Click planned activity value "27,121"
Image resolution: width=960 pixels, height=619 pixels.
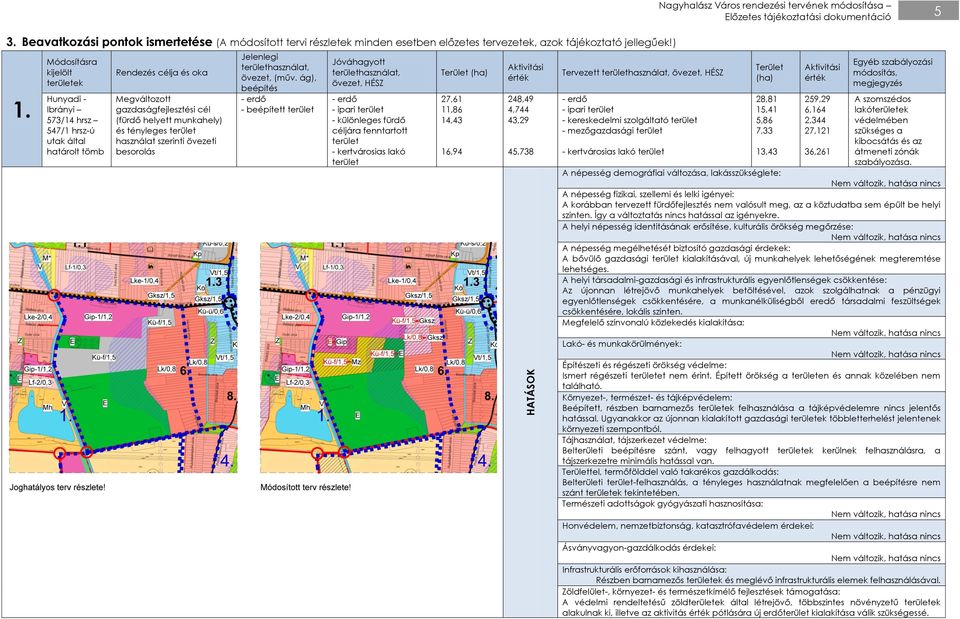(x=817, y=130)
